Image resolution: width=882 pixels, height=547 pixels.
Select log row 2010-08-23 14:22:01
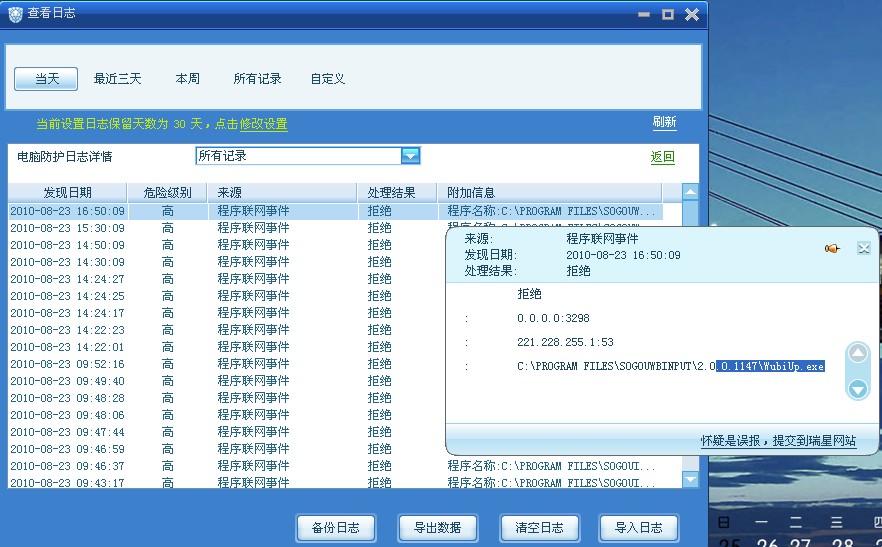[x=226, y=347]
